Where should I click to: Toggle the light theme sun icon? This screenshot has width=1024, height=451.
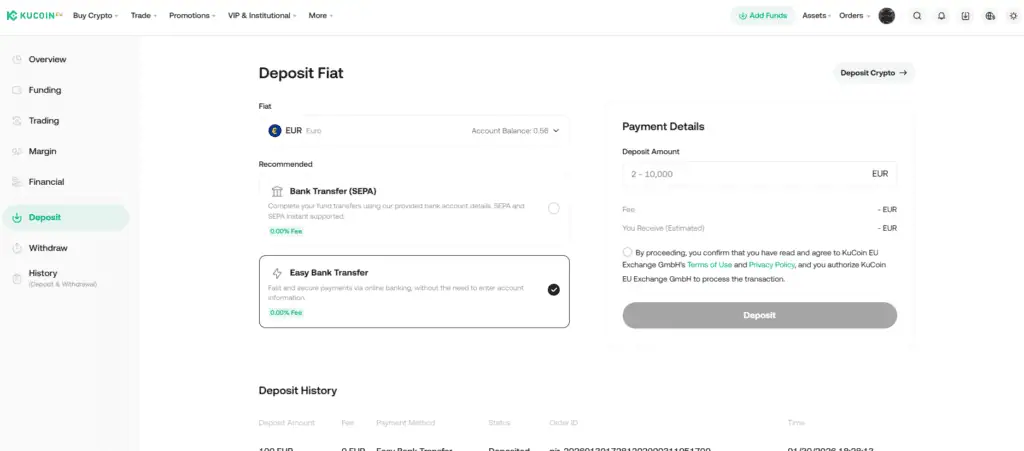click(1013, 16)
